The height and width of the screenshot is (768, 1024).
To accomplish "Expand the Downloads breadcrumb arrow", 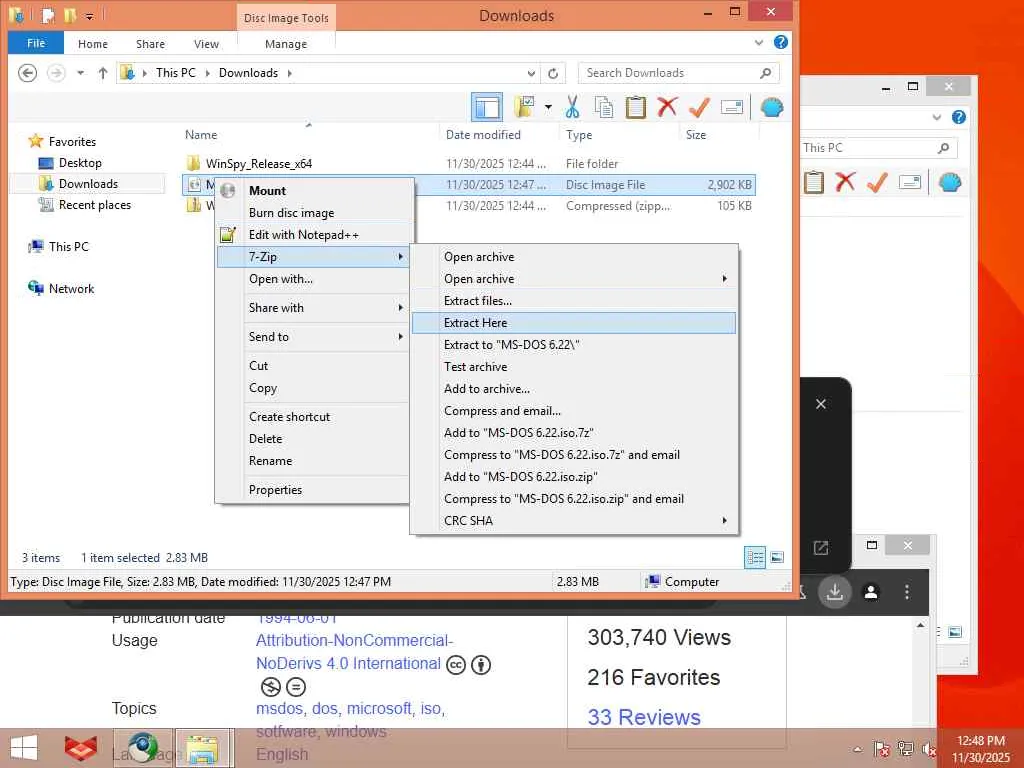I will point(289,73).
